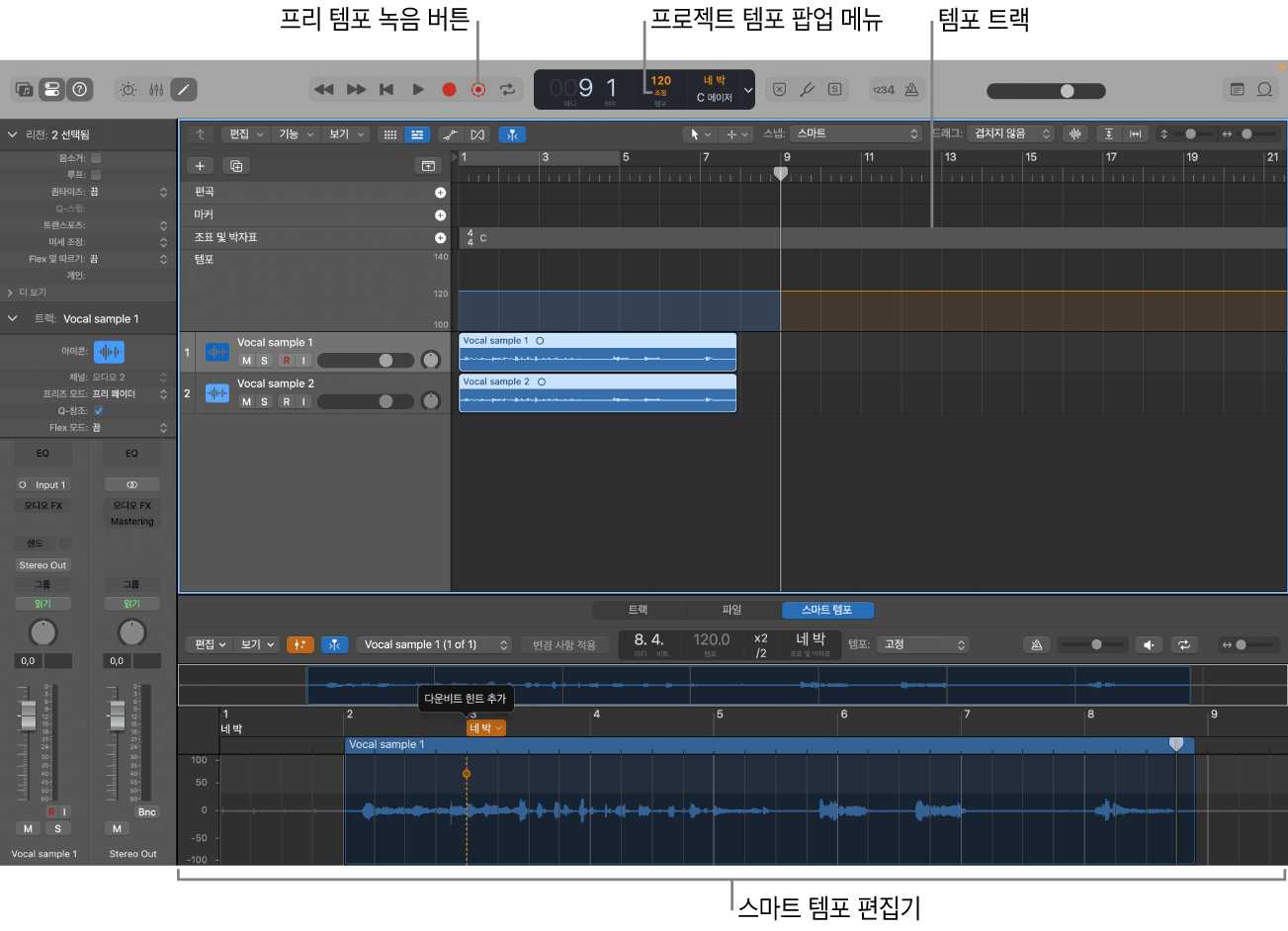This screenshot has height=931, width=1288.
Task: Open the tracks area 보기 menu
Action: (x=345, y=134)
